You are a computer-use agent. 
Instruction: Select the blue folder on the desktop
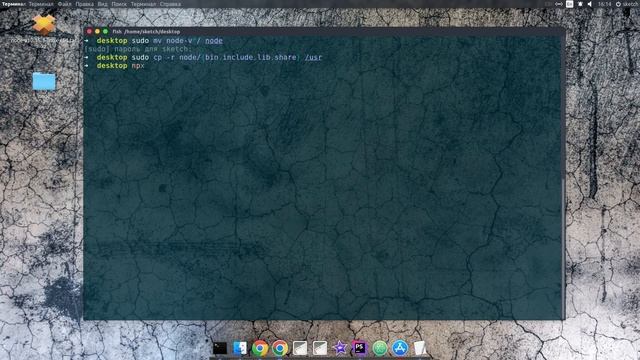(44, 82)
